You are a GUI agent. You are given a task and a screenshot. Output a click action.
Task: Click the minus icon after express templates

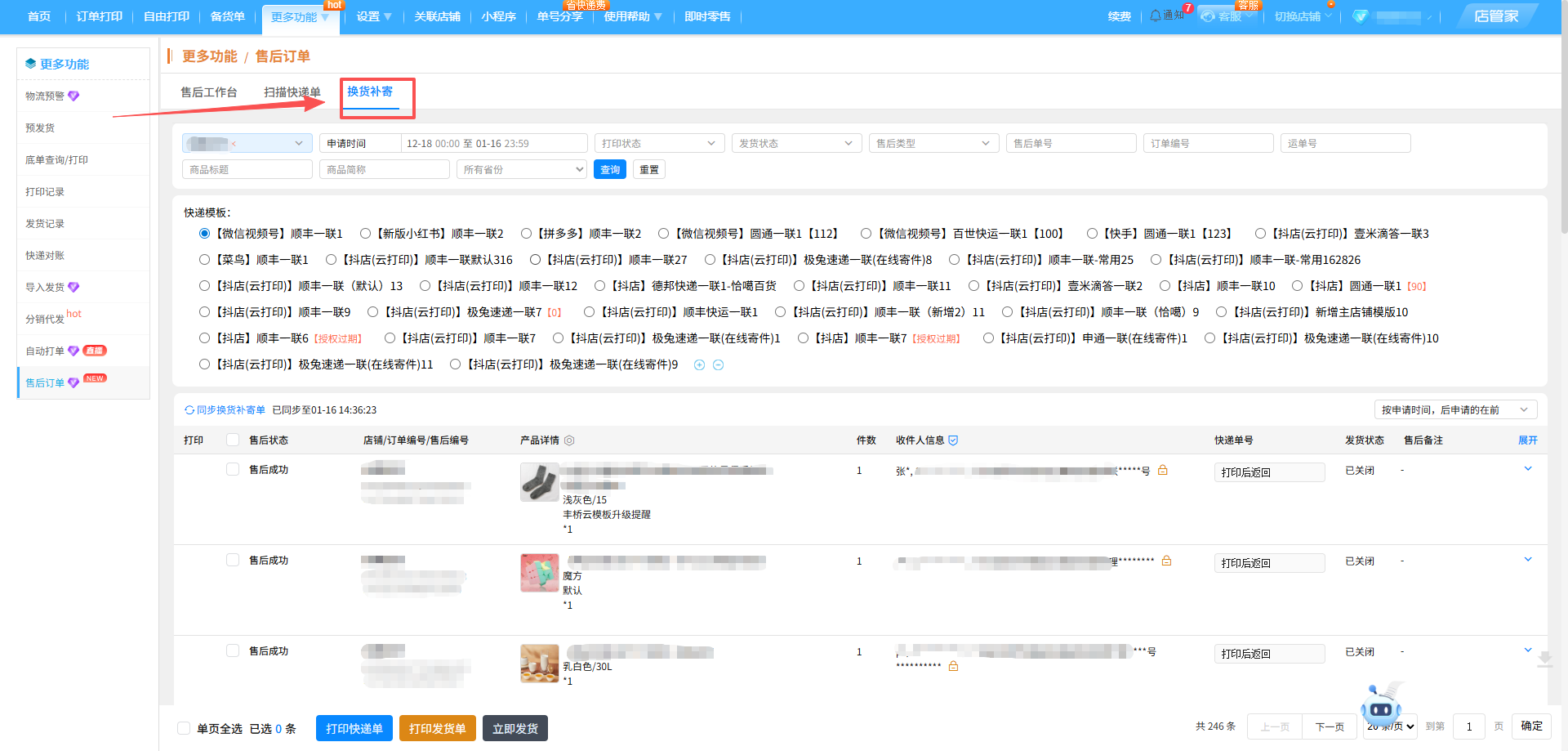click(x=719, y=365)
